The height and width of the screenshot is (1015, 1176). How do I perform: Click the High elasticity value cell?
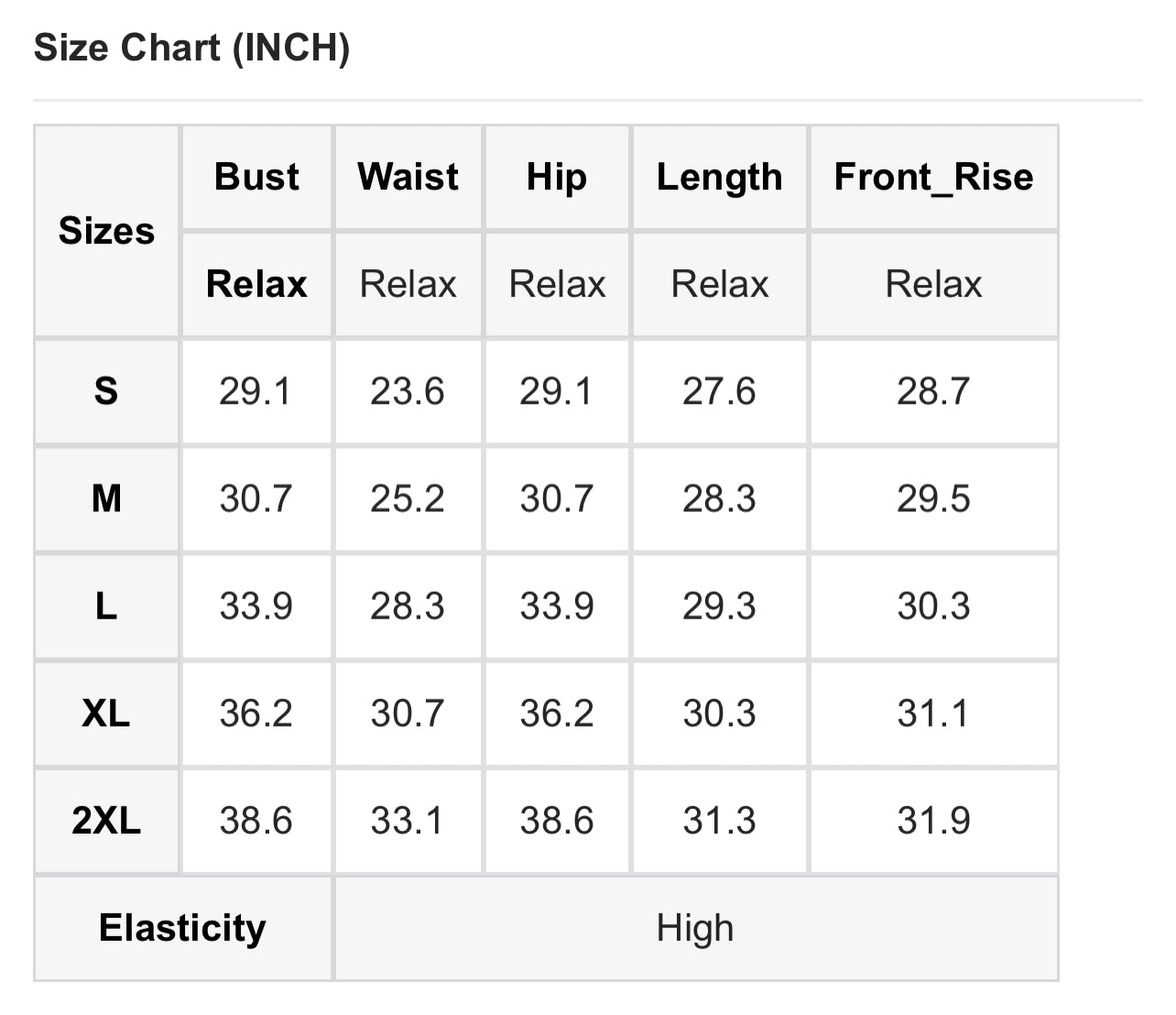696,928
